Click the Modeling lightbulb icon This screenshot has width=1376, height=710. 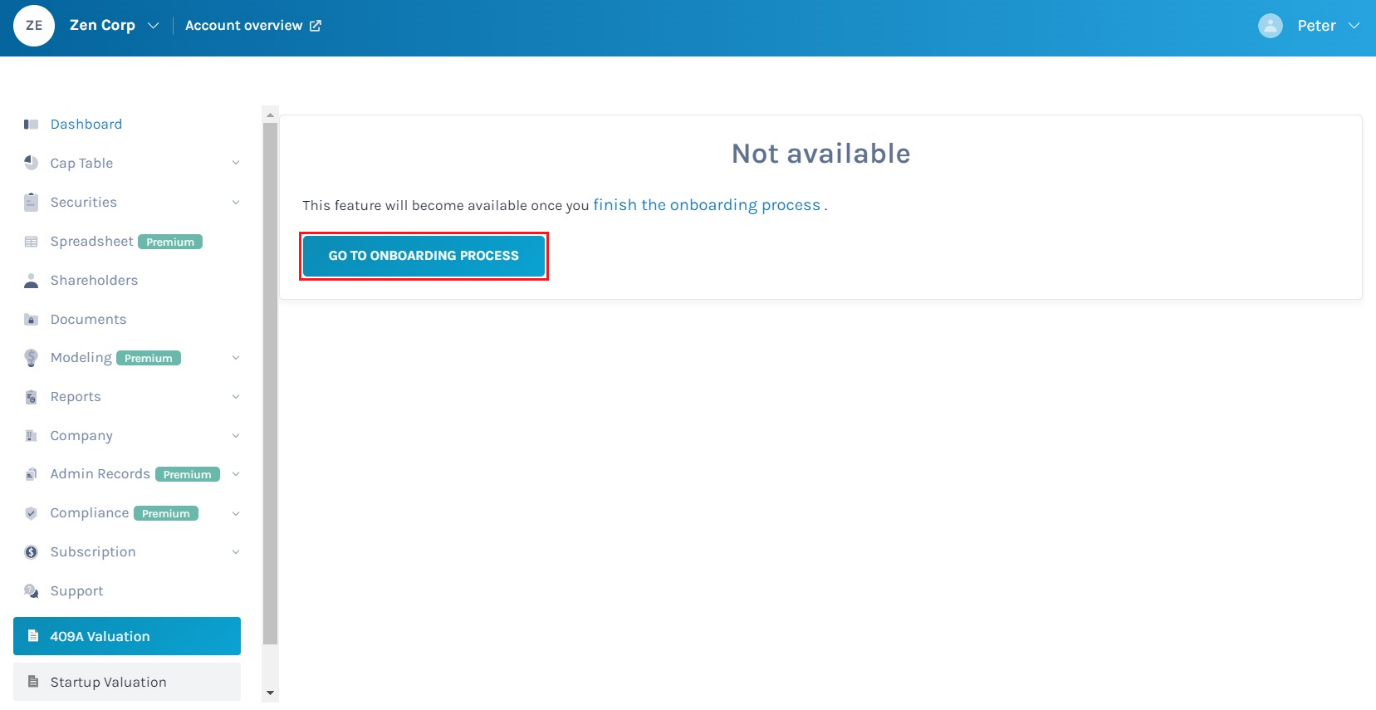click(31, 358)
